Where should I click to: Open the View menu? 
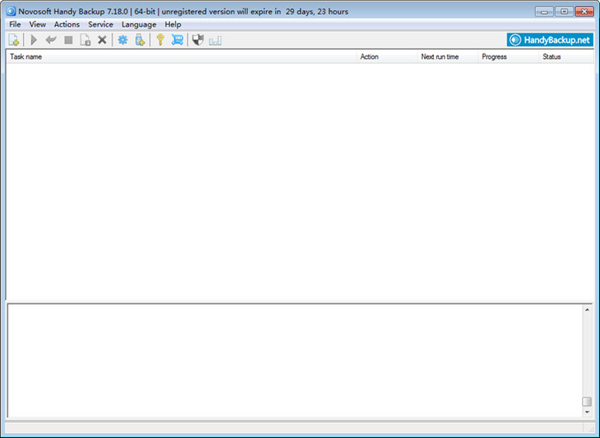point(38,24)
